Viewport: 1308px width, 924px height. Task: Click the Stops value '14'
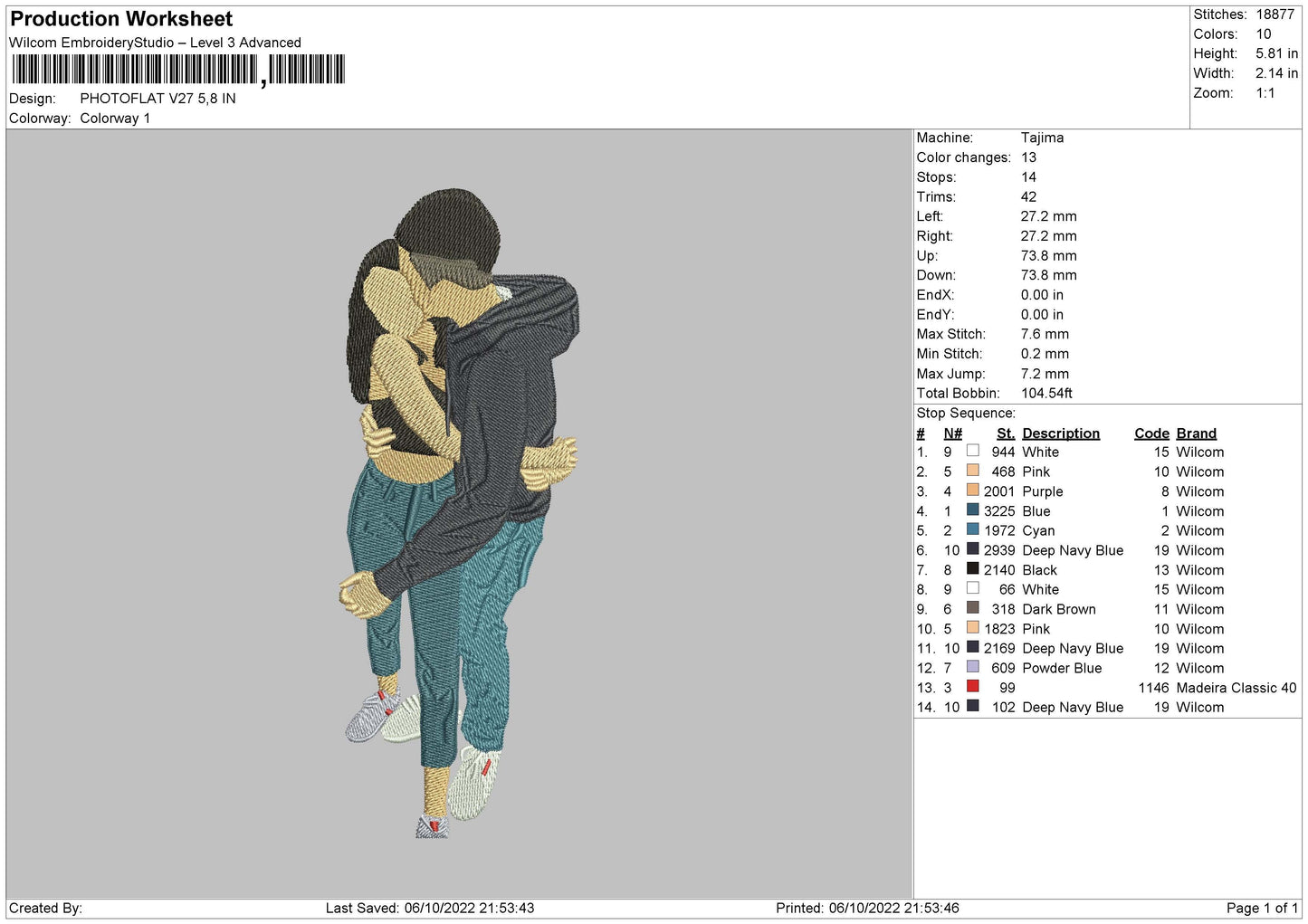pos(1028,177)
